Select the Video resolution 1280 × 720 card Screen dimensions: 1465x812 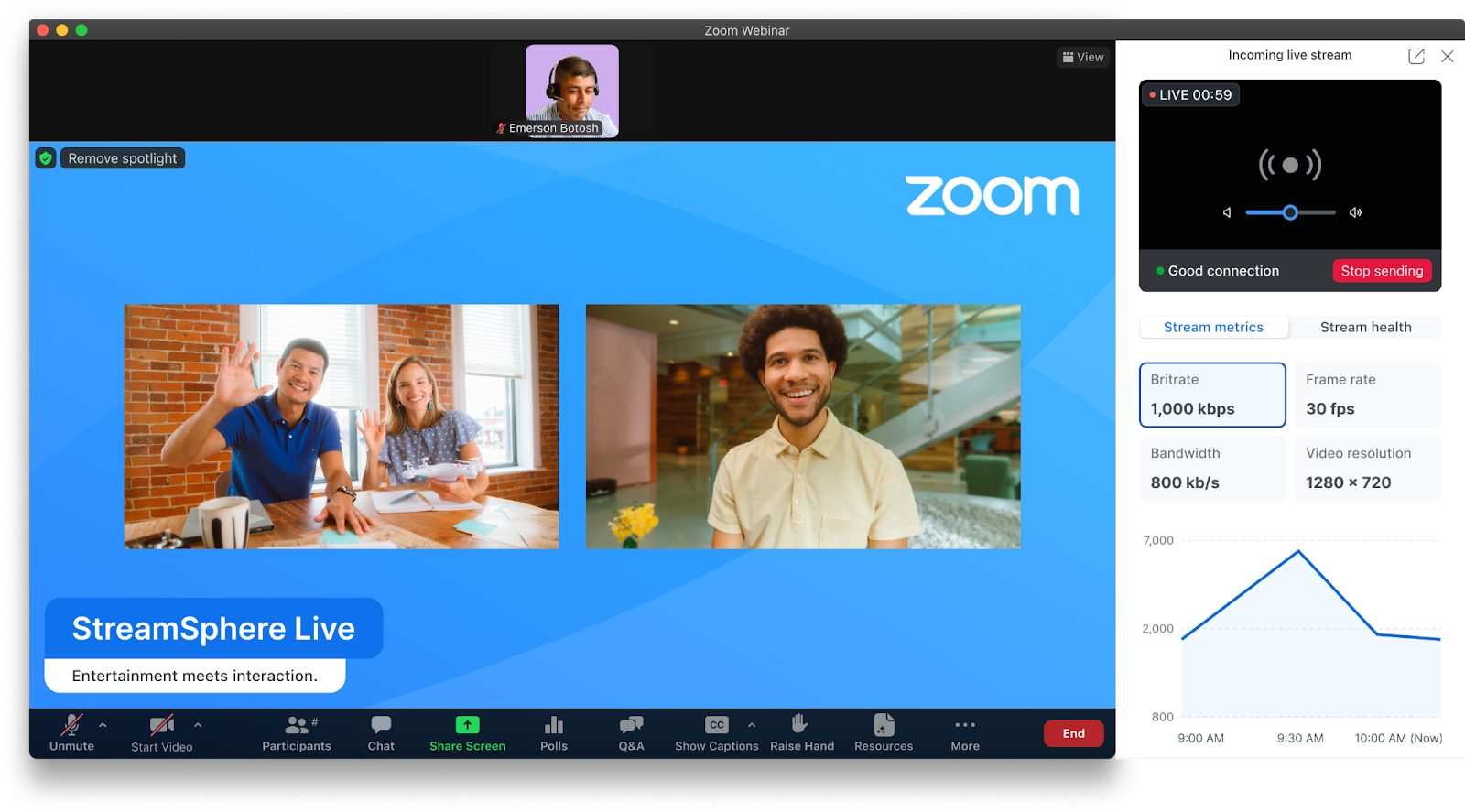1368,469
